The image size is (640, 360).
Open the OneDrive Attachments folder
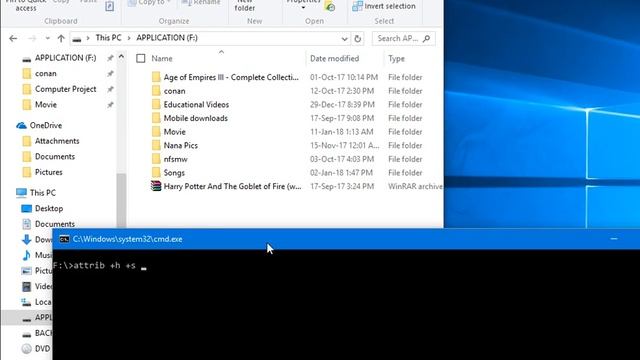pos(57,141)
